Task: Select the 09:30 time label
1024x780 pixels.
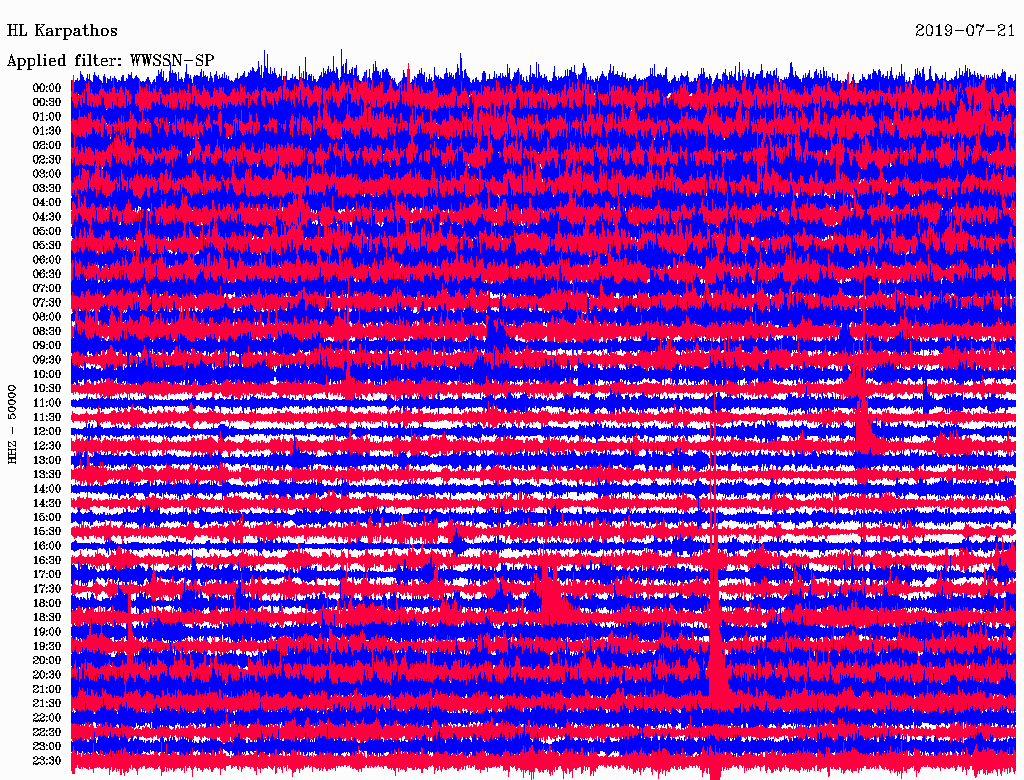Action: tap(47, 360)
